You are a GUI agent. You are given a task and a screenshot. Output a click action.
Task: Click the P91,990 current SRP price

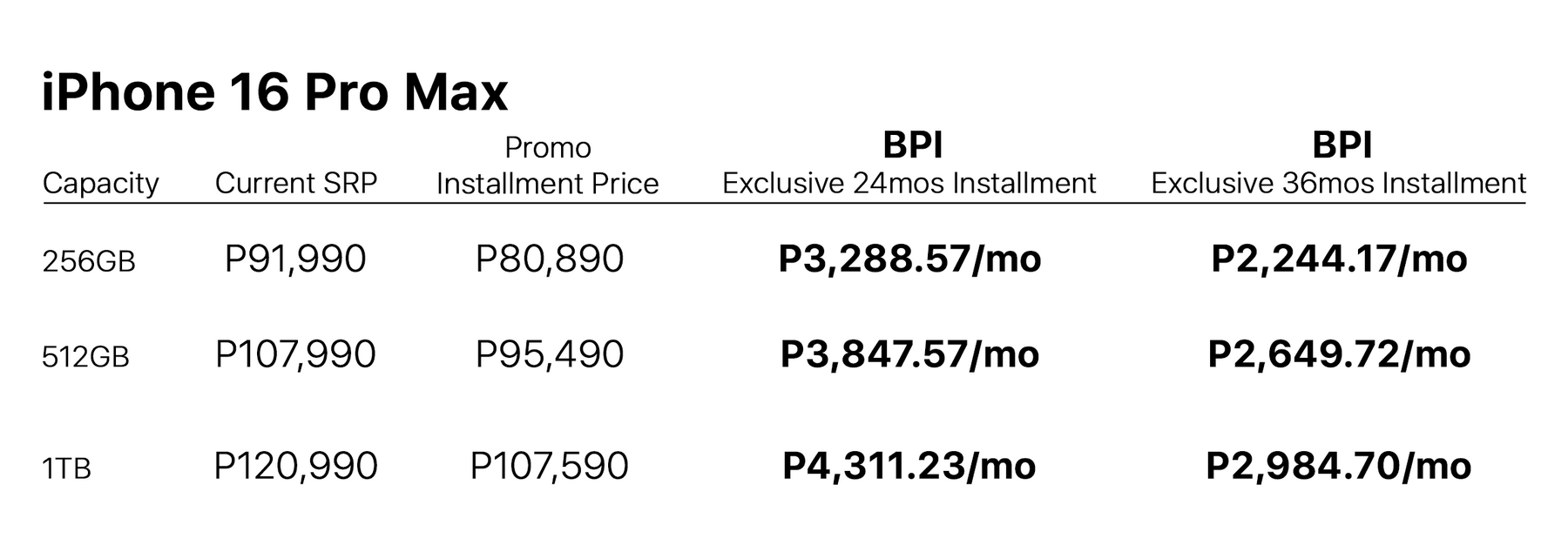295,259
